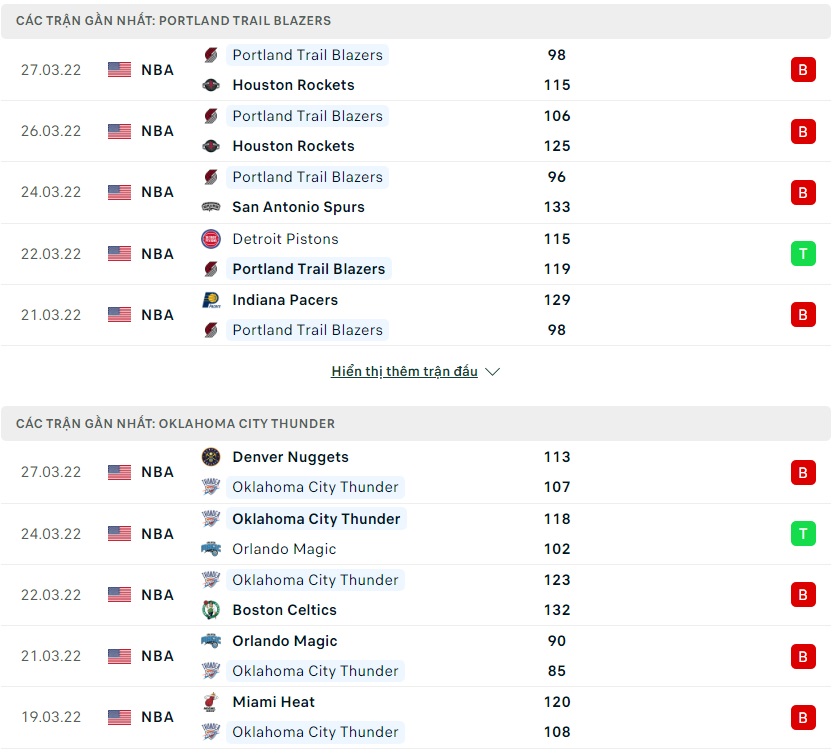Expand more matches with the chevron arrow
836x754 pixels.
(x=492, y=372)
